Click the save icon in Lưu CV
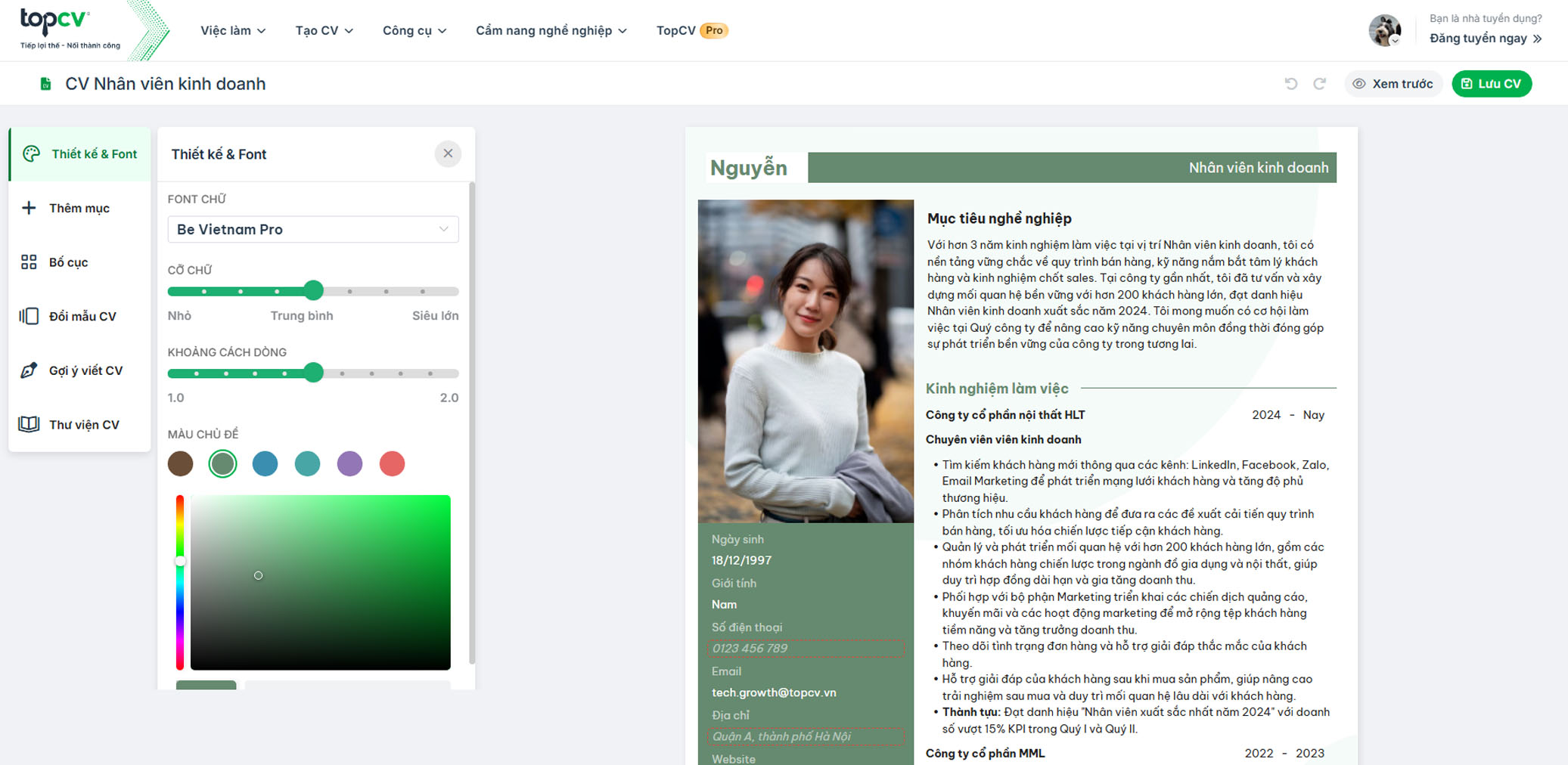This screenshot has width=1568, height=765. point(1467,84)
